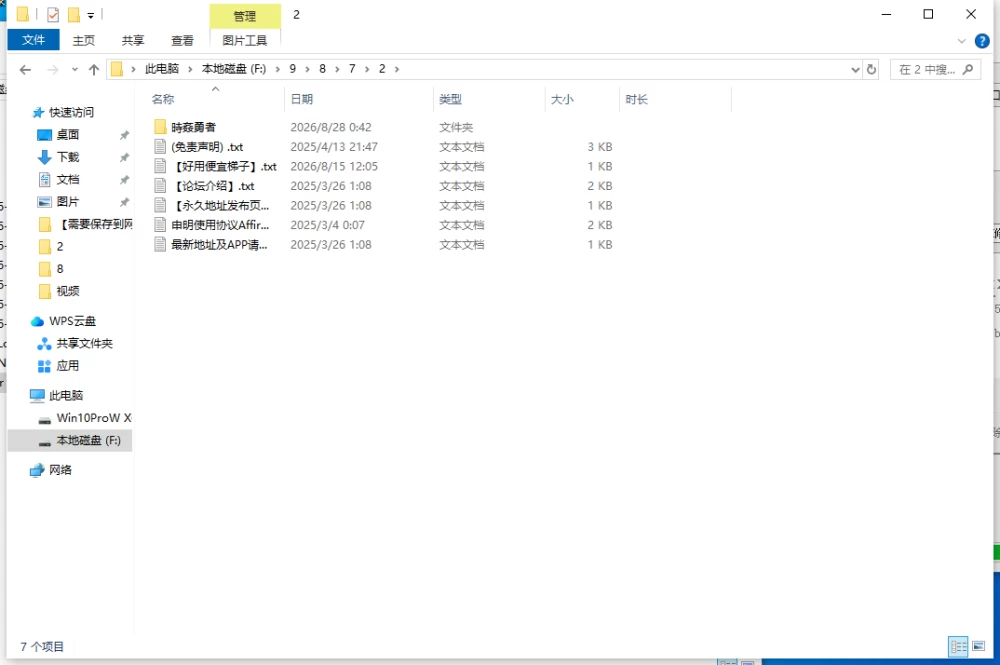Go up one folder level arrow
The width and height of the screenshot is (1000, 665).
(x=94, y=69)
